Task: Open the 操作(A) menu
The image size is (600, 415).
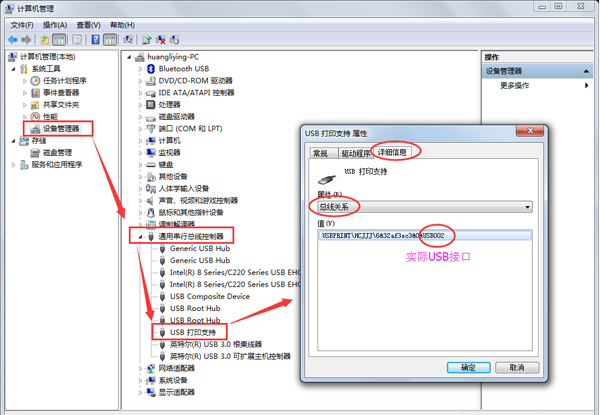Action: pyautogui.click(x=55, y=25)
